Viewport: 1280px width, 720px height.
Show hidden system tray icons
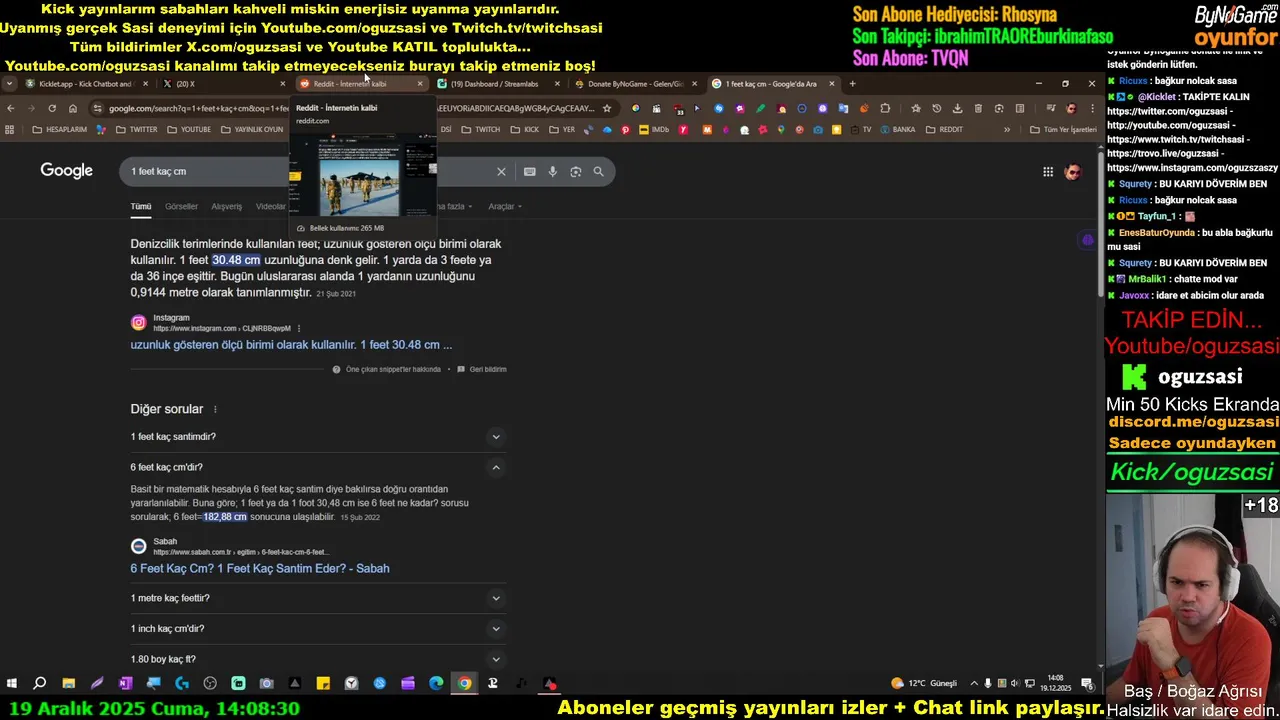pyautogui.click(x=975, y=684)
